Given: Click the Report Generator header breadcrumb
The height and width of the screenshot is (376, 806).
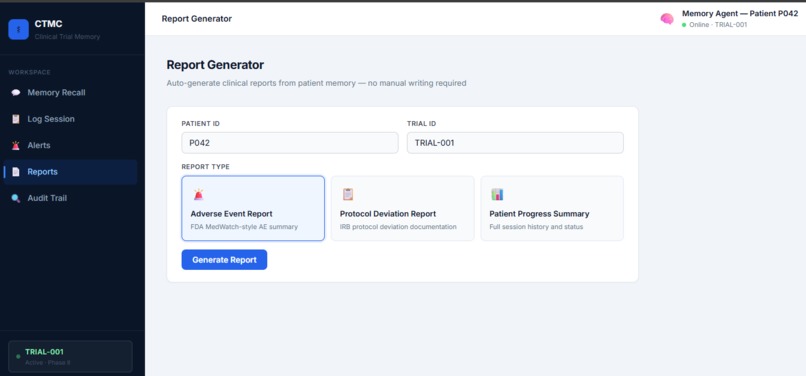Looking at the screenshot, I should click(x=196, y=19).
